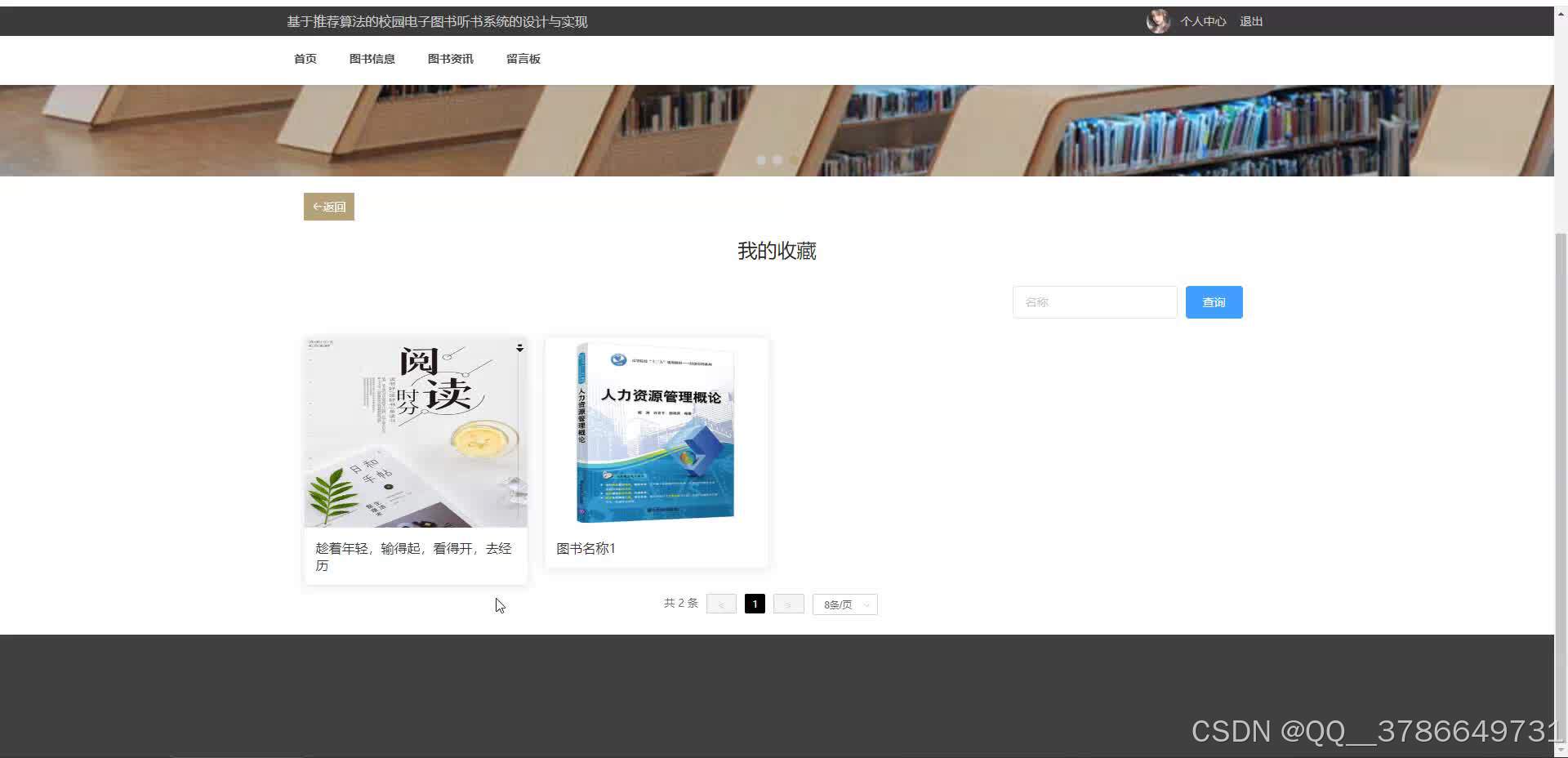1568x758 pixels.
Task: Open the 8条/页 page size dropdown
Action: [844, 604]
